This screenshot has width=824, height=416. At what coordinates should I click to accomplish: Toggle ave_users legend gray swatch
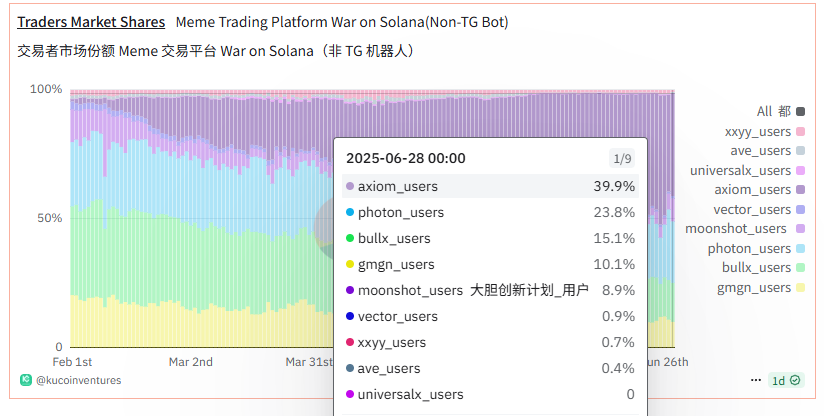800,151
